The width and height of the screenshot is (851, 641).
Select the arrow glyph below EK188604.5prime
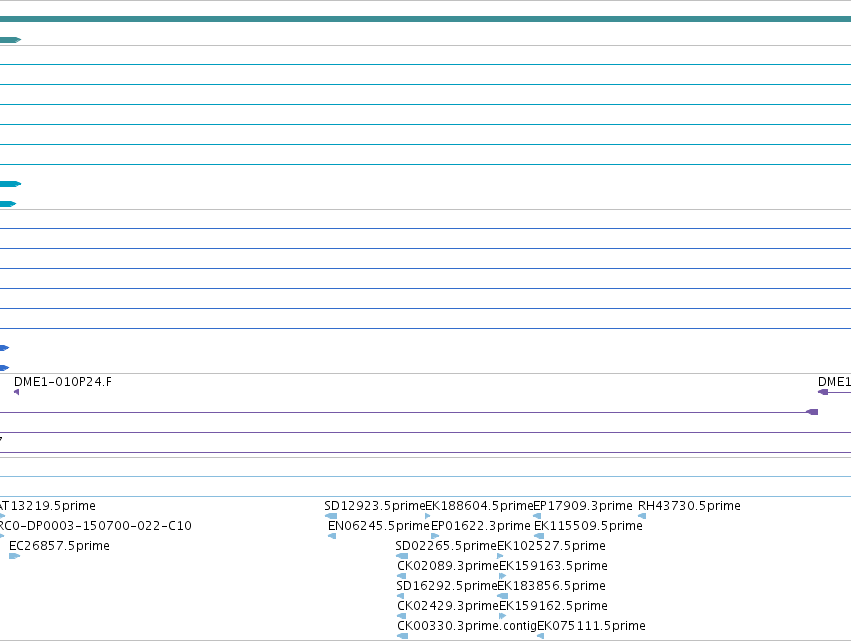(x=428, y=516)
